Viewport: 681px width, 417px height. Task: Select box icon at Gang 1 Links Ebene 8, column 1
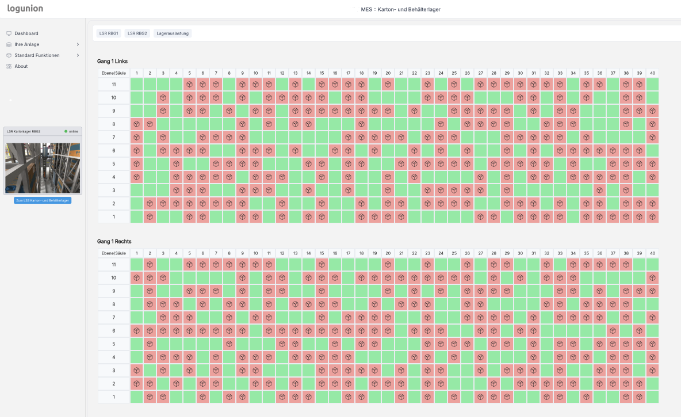(x=136, y=124)
